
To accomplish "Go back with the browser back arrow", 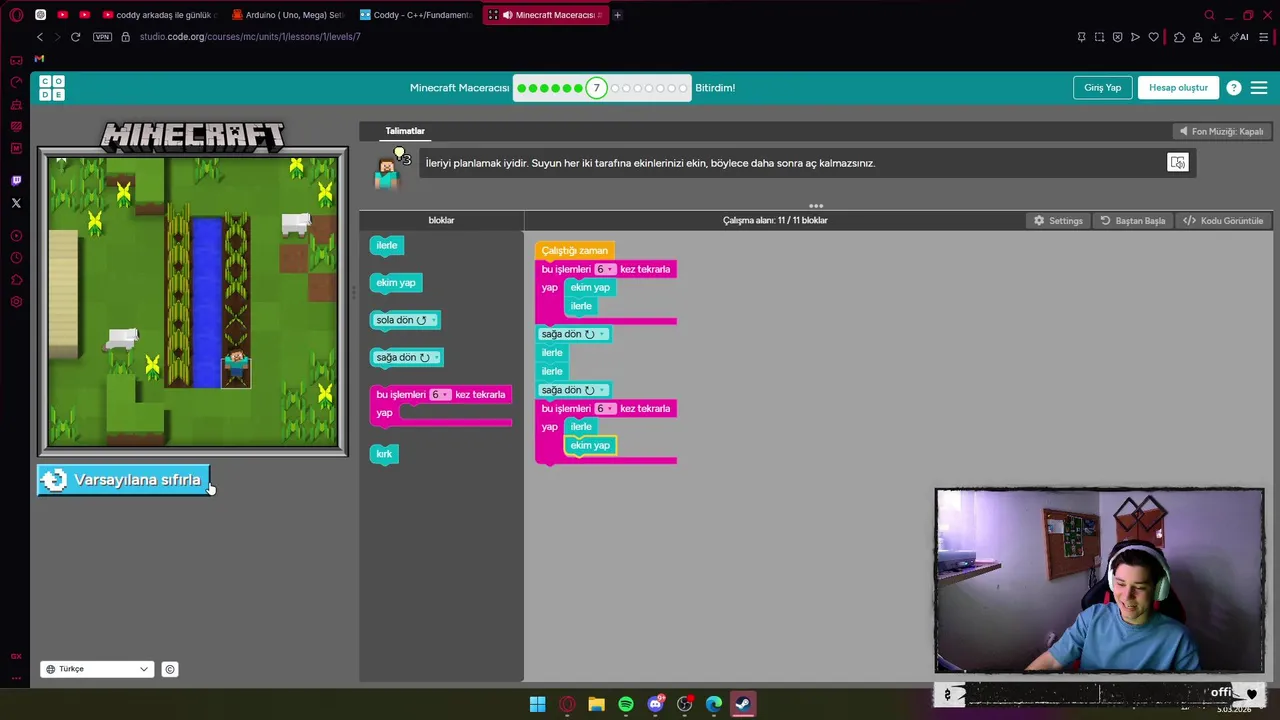I will [40, 37].
